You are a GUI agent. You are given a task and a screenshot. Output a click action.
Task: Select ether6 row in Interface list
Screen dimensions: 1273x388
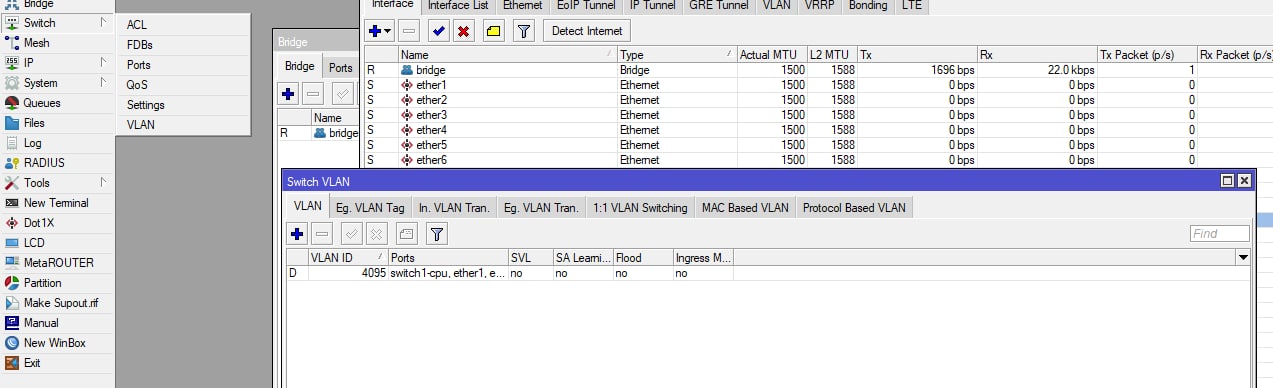(x=818, y=160)
